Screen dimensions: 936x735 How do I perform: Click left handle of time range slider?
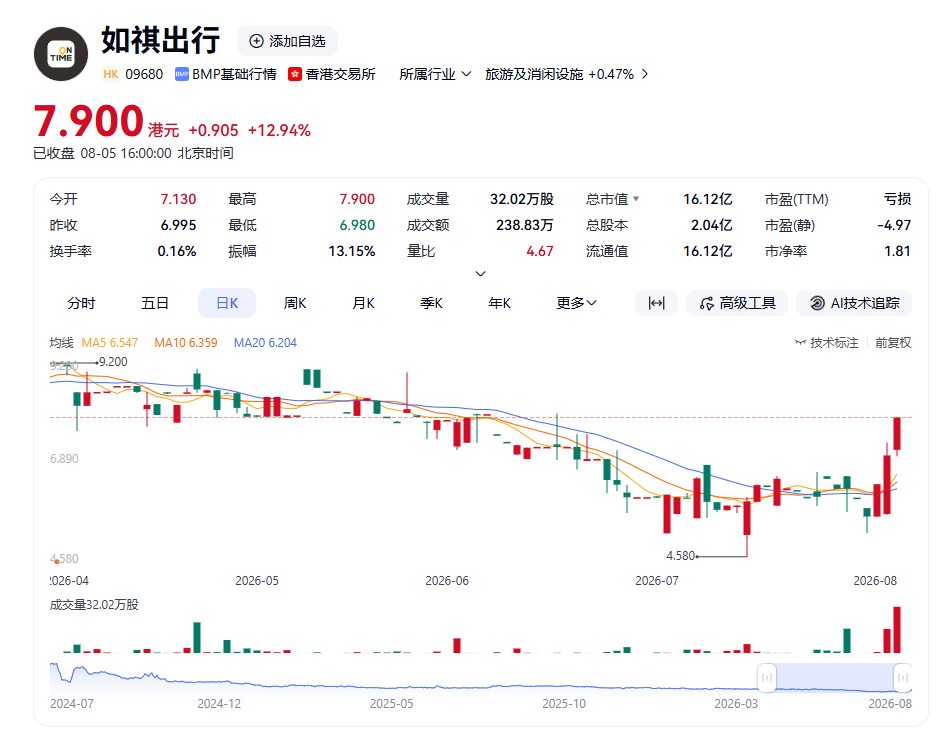(x=767, y=678)
